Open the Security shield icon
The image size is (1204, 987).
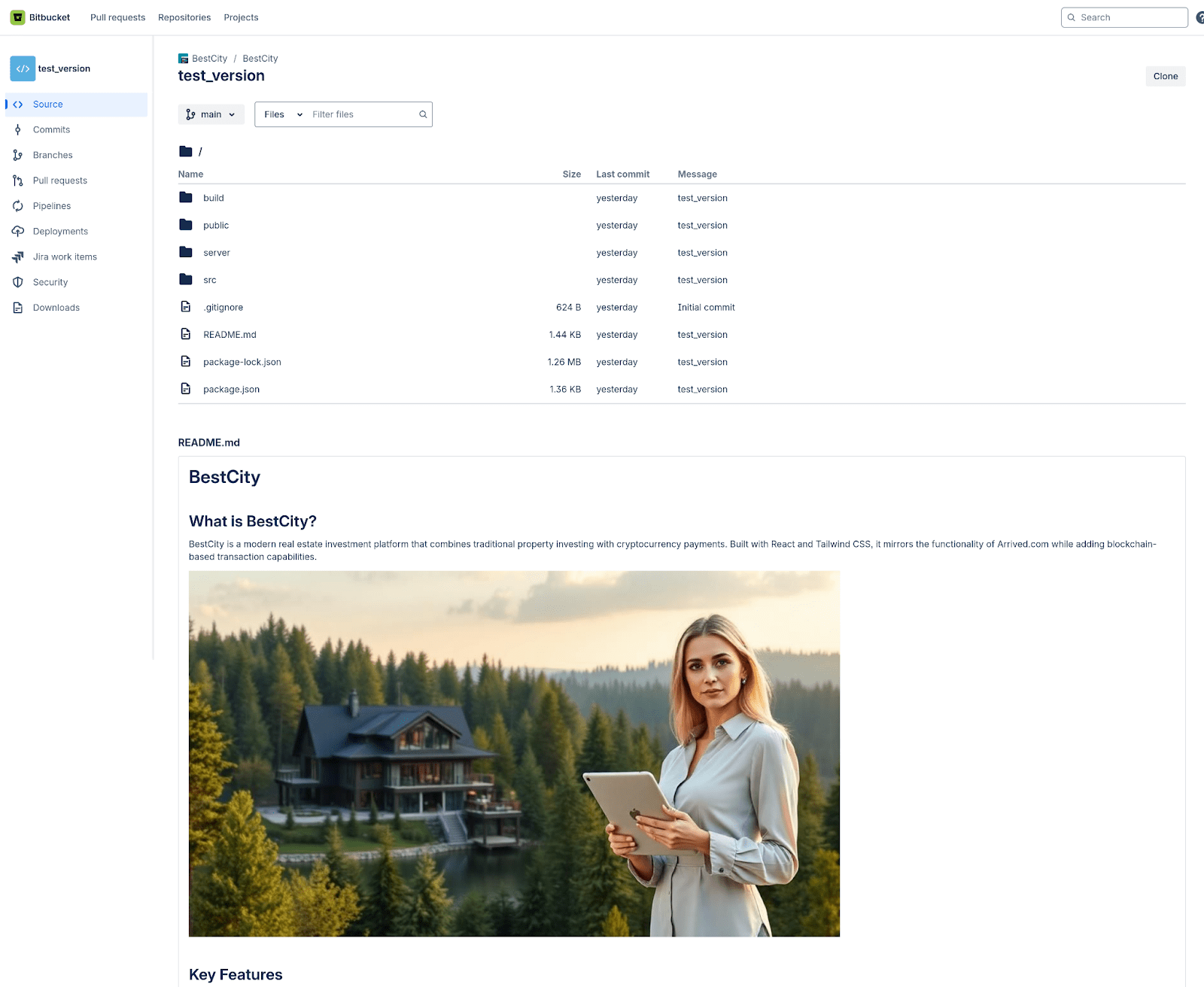(x=18, y=283)
